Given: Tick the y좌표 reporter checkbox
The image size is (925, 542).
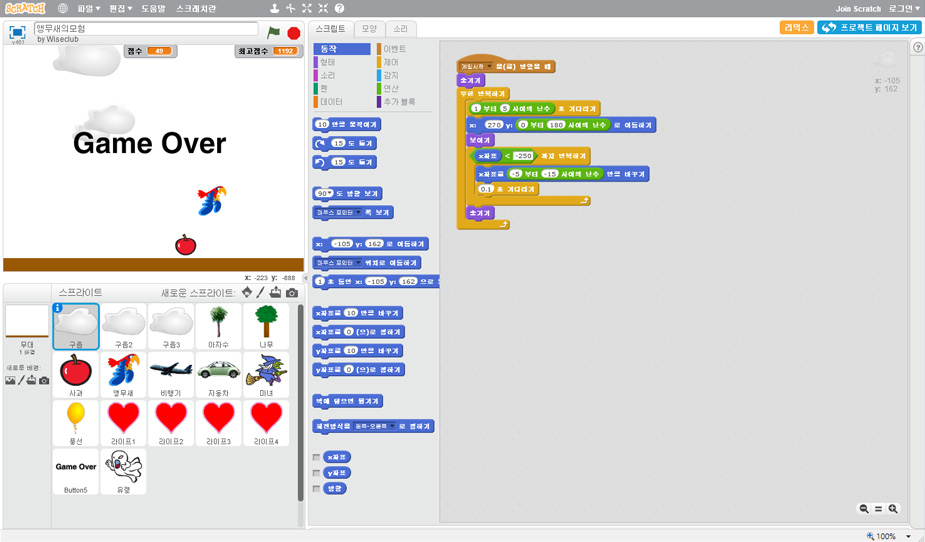Looking at the screenshot, I should (x=317, y=473).
